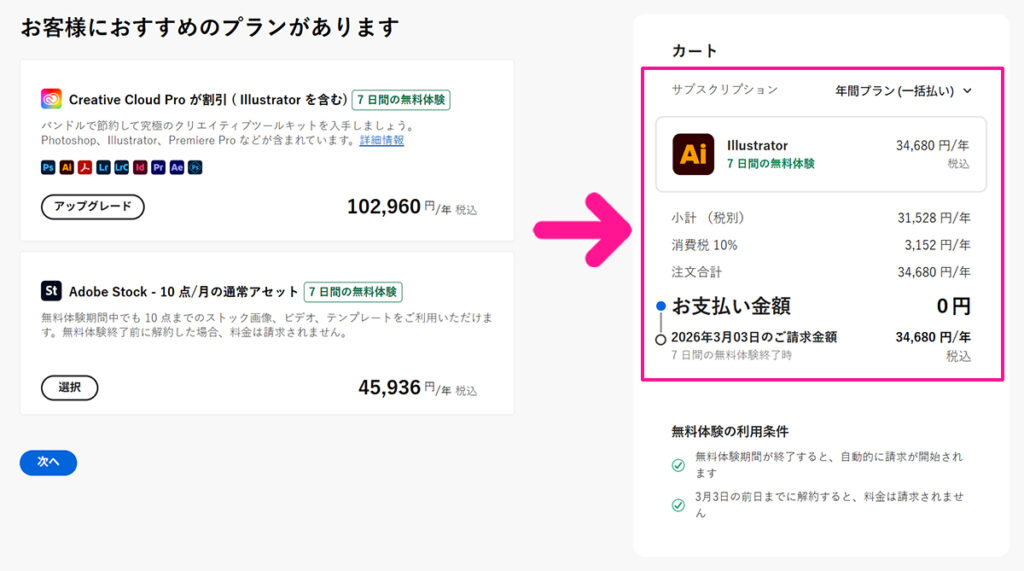Click the 注文合計 label
This screenshot has height=571, width=1024.
coord(696,272)
